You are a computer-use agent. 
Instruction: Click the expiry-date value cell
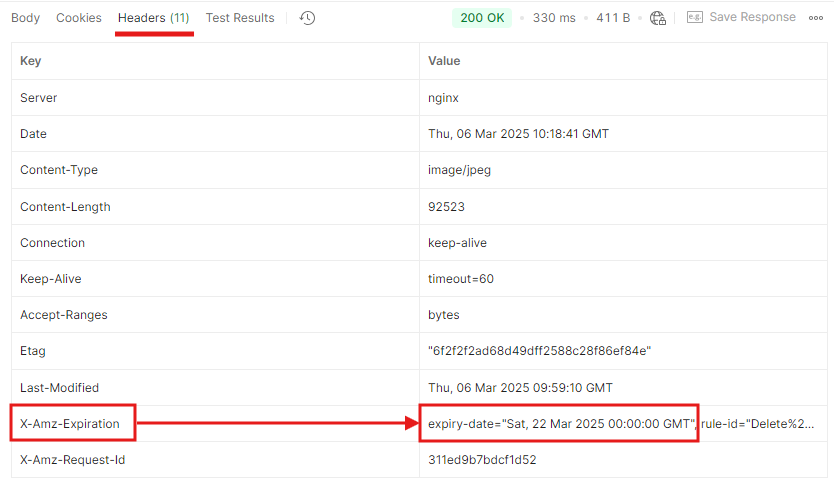click(x=558, y=424)
